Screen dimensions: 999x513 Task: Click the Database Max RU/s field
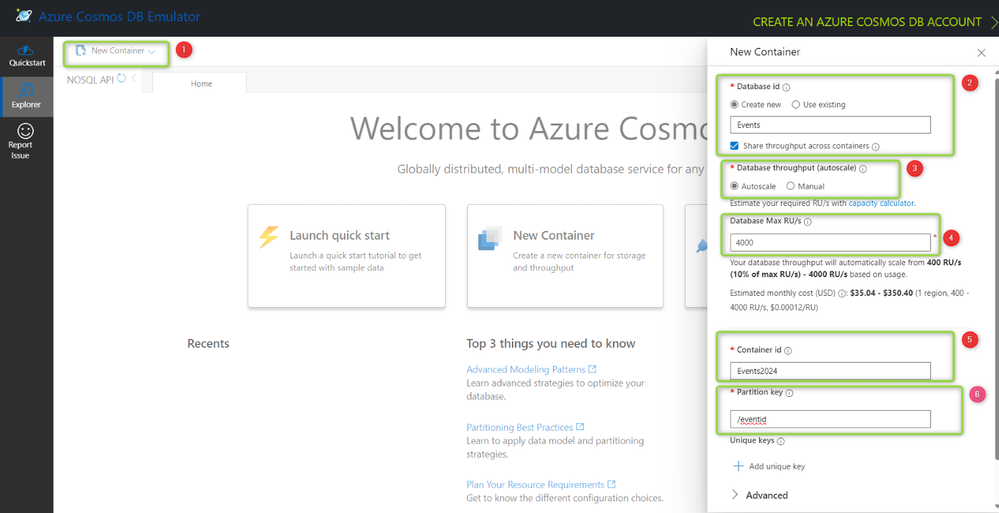click(830, 242)
